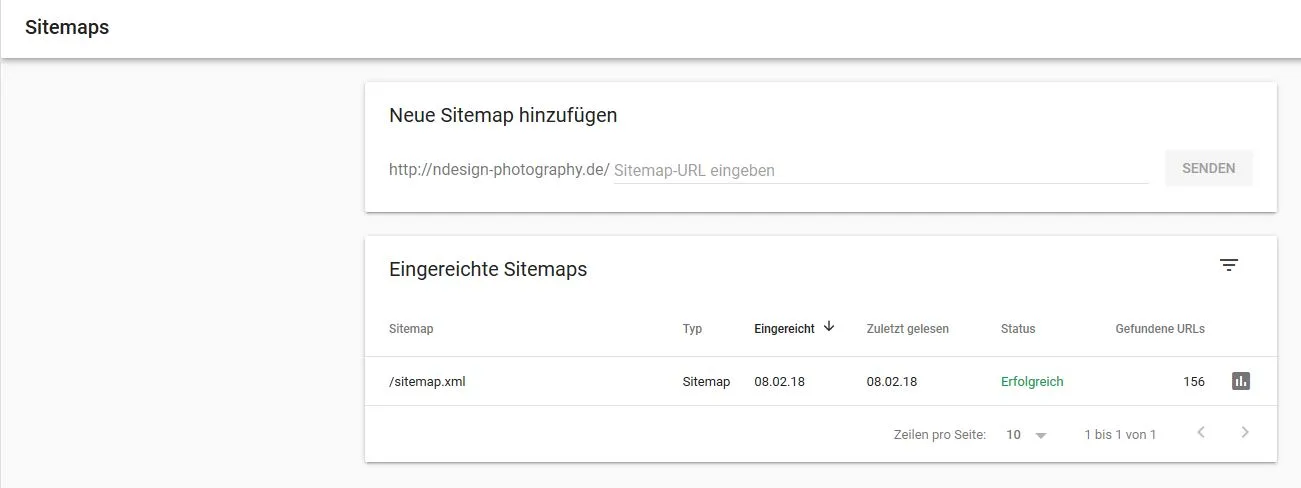Screen dimensions: 1301x488
Task: Go to next page with right chevron
Action: click(x=1245, y=433)
